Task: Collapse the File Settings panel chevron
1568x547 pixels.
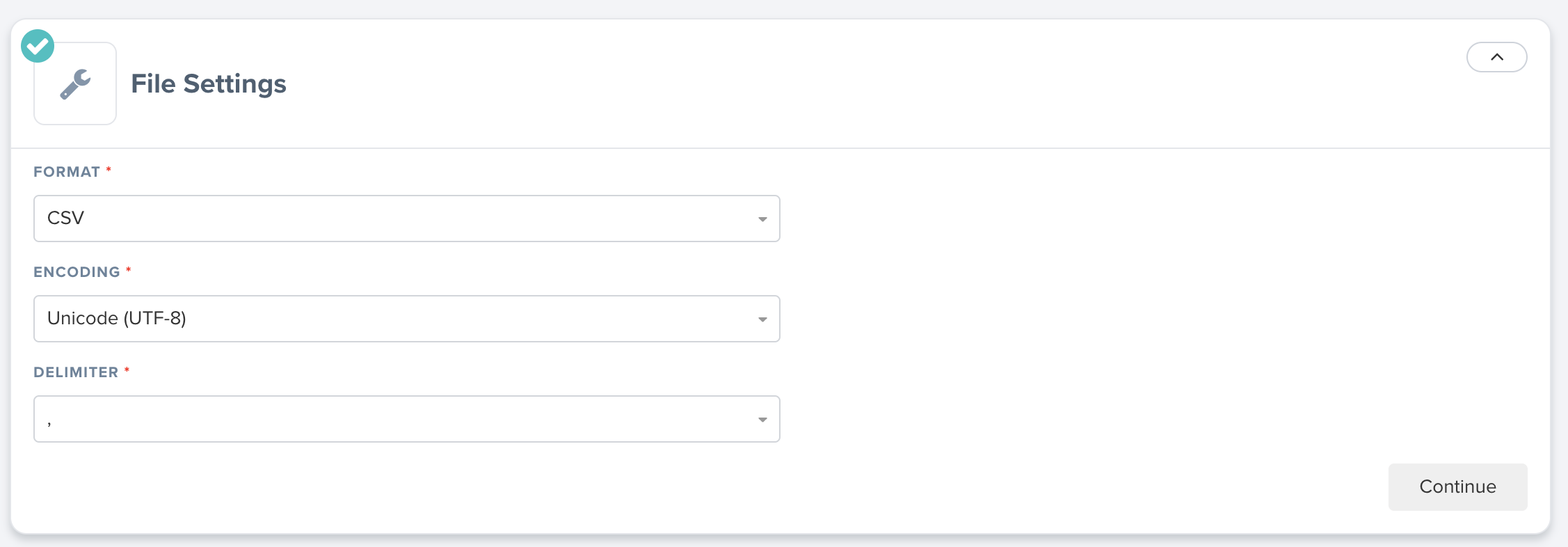Action: 1496,57
